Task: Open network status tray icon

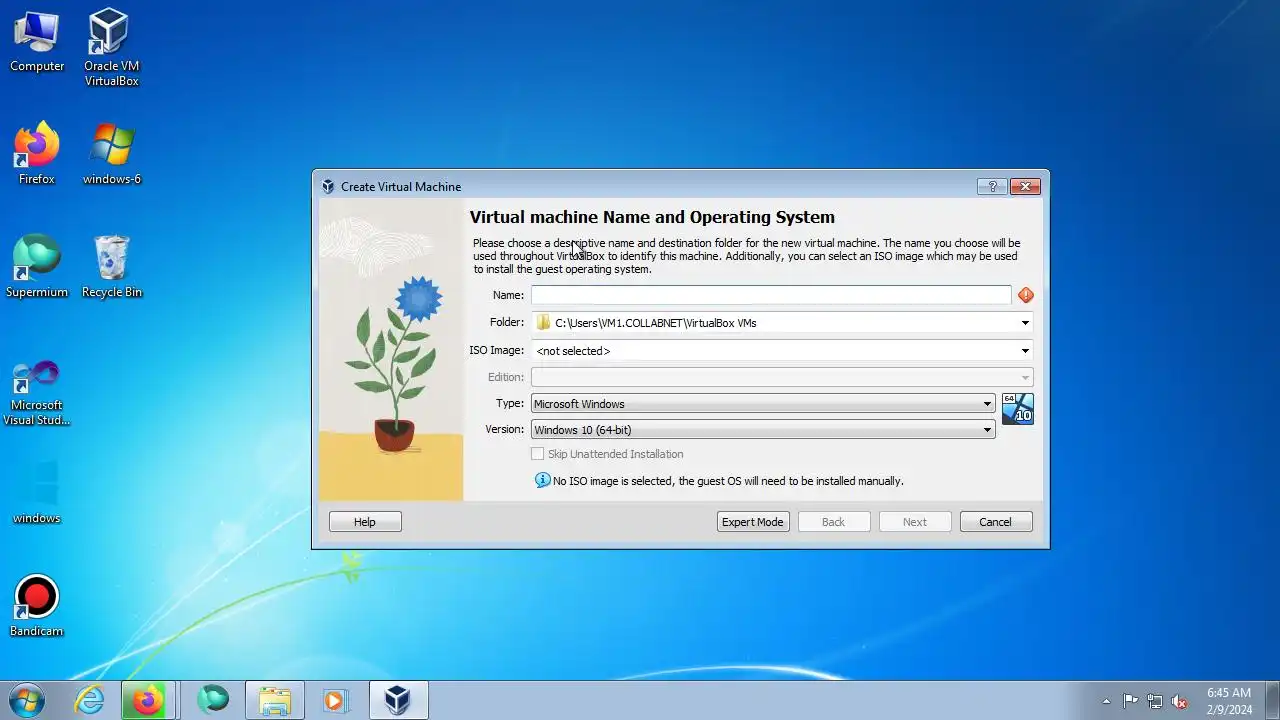Action: [1155, 701]
